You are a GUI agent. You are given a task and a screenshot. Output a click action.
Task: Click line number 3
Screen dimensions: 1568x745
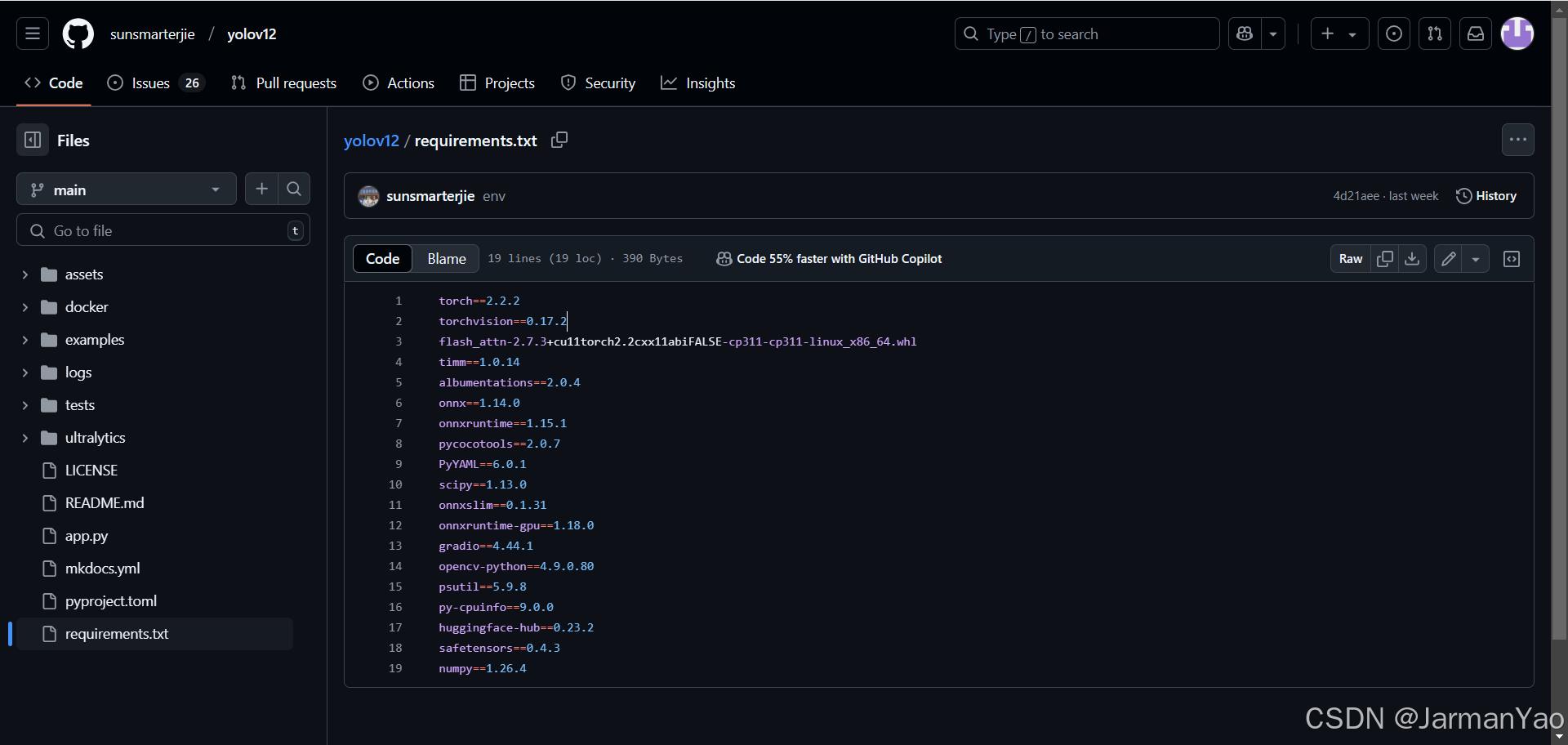point(399,341)
